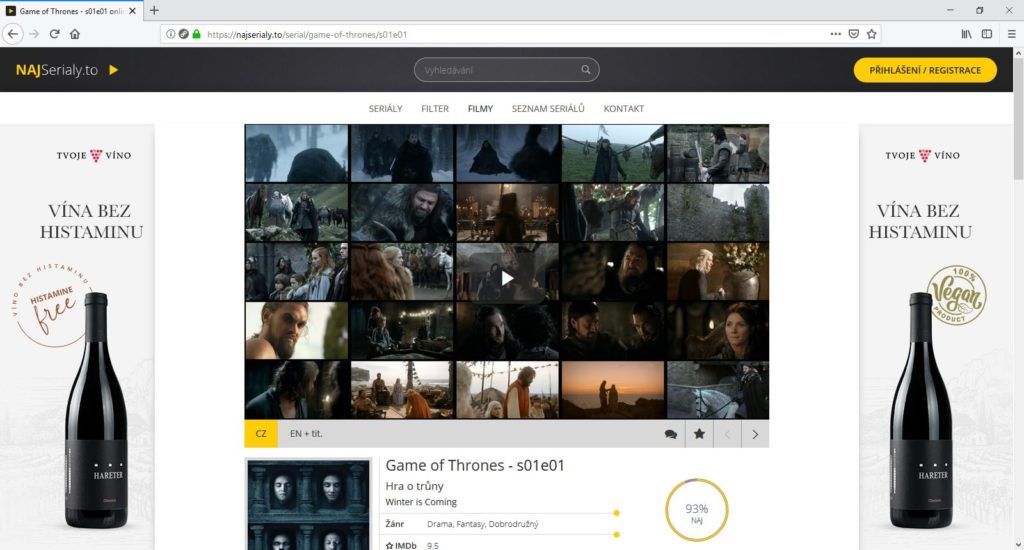Click PŘIHLÁŠENÍ / REGISTRACE button
The width and height of the screenshot is (1024, 550).
925,70
